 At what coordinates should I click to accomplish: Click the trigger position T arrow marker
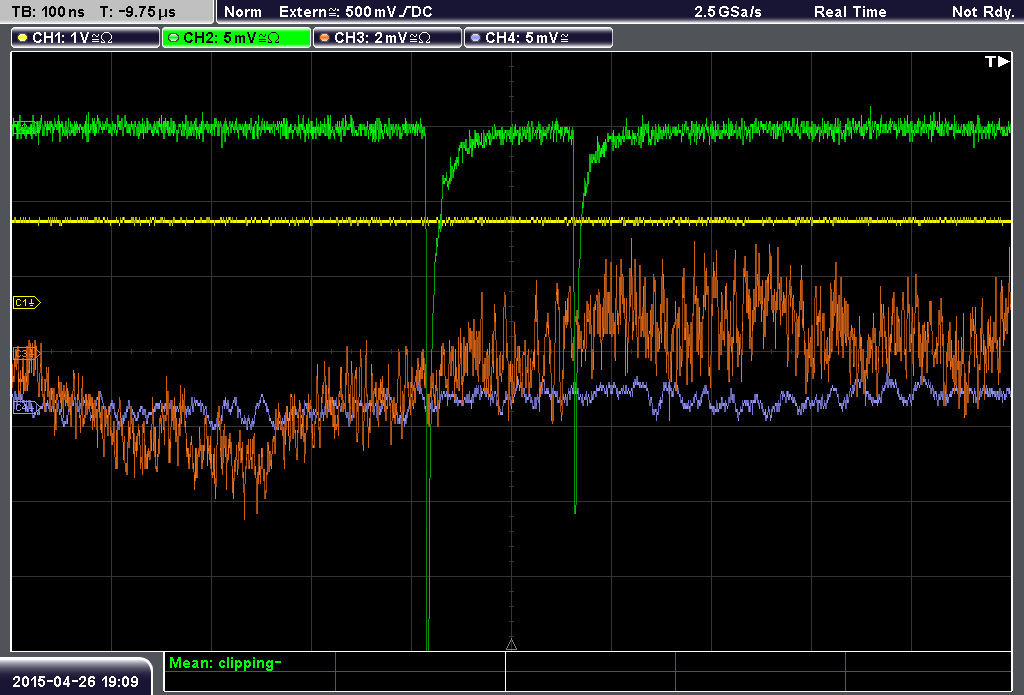click(x=997, y=61)
